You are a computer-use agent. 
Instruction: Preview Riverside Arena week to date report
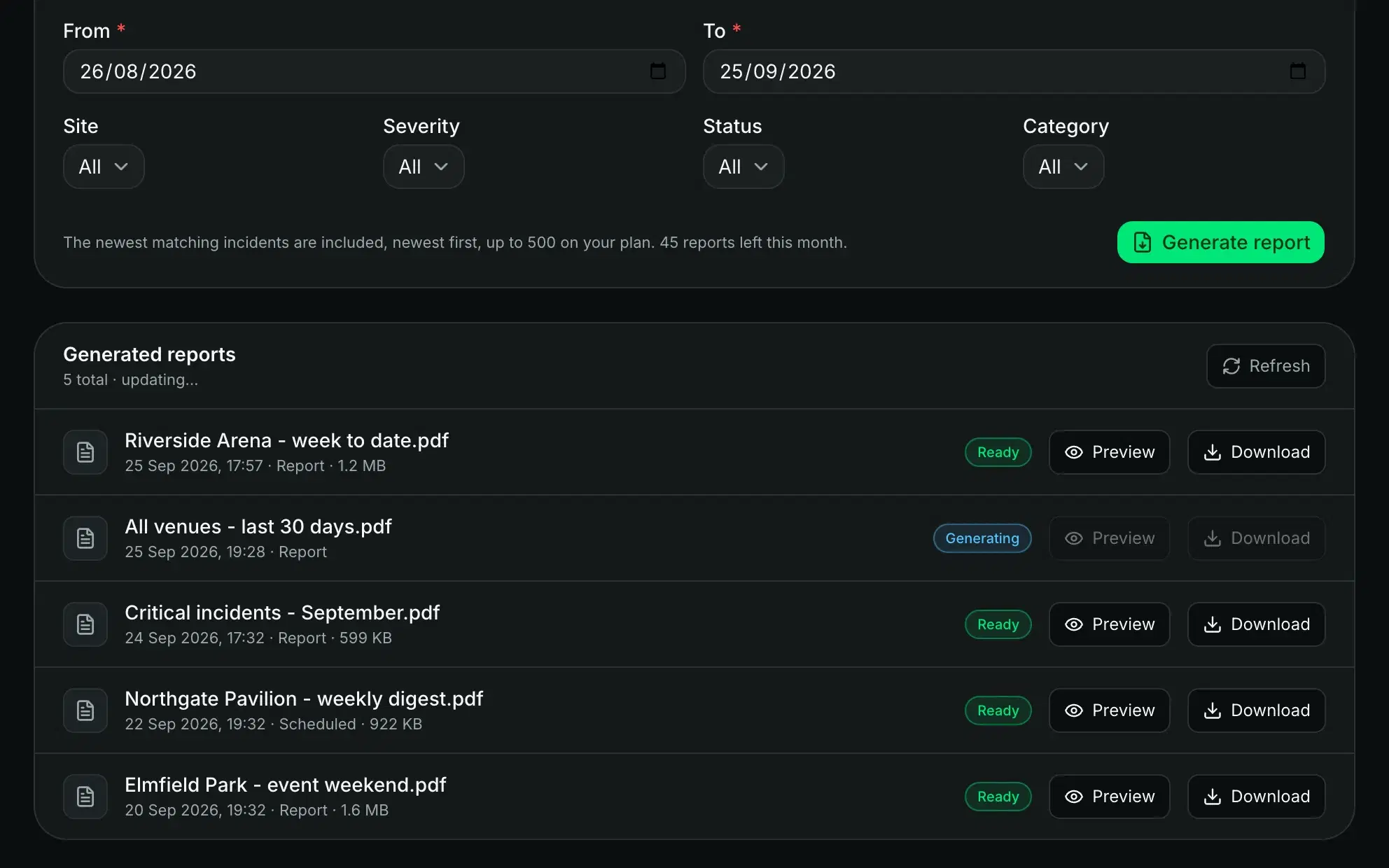tap(1109, 452)
